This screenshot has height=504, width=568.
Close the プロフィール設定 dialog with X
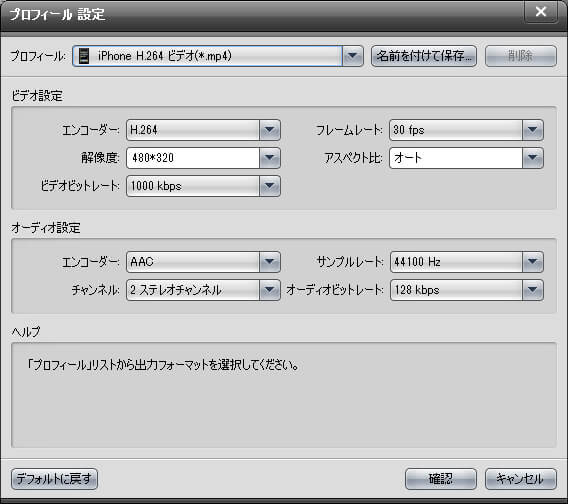coord(541,12)
